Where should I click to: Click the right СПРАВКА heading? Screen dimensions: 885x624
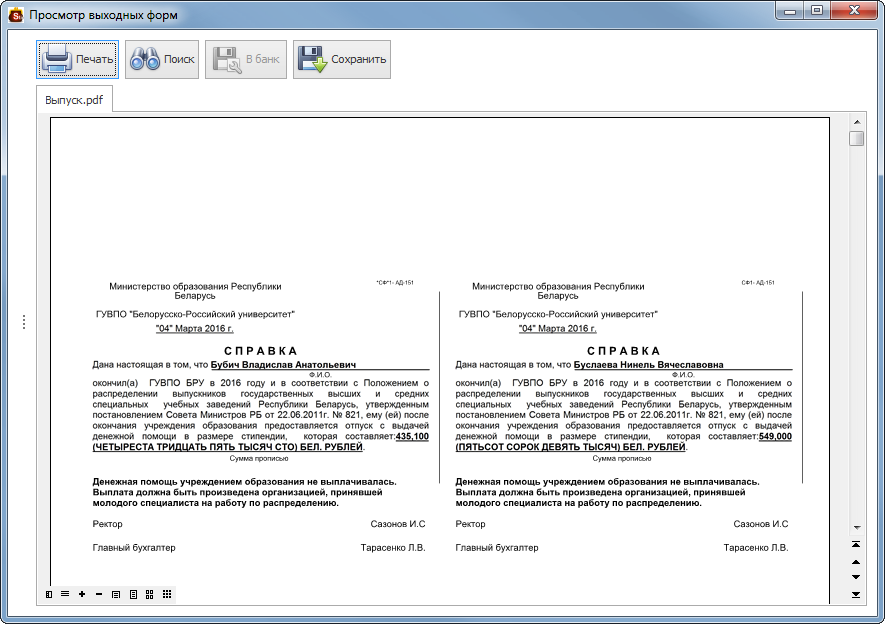click(x=624, y=351)
